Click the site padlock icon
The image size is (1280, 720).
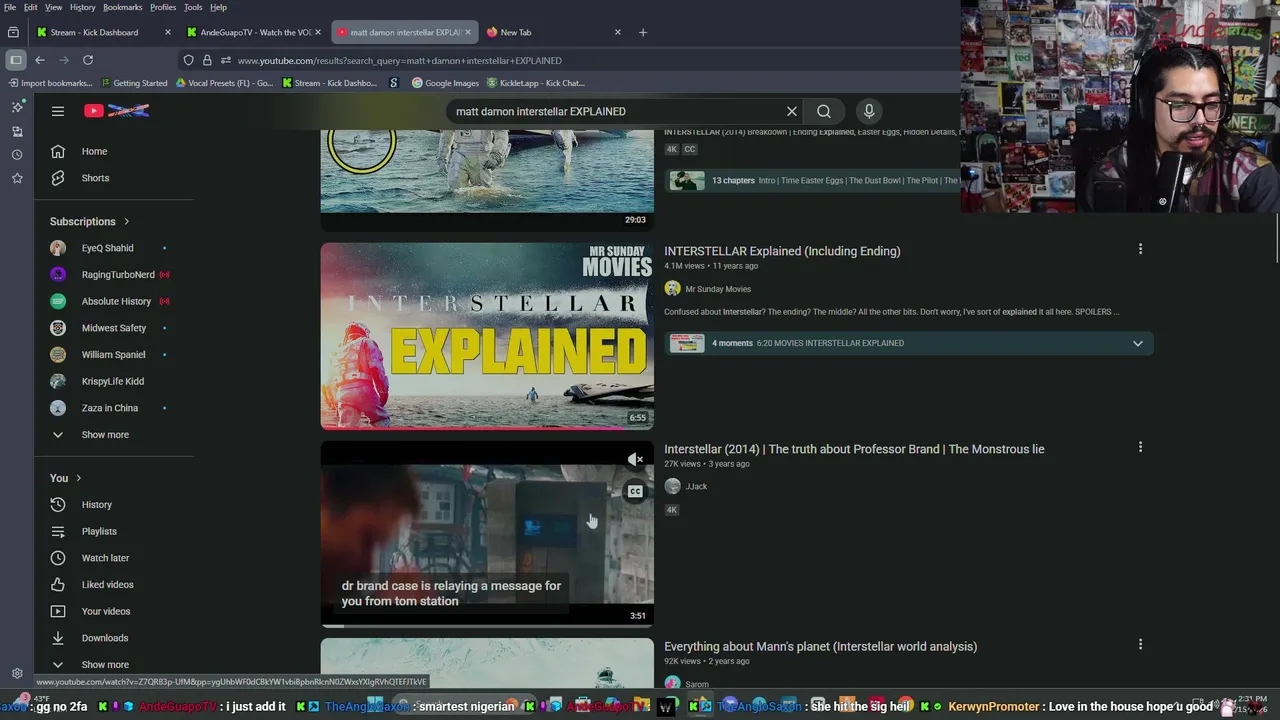[207, 60]
